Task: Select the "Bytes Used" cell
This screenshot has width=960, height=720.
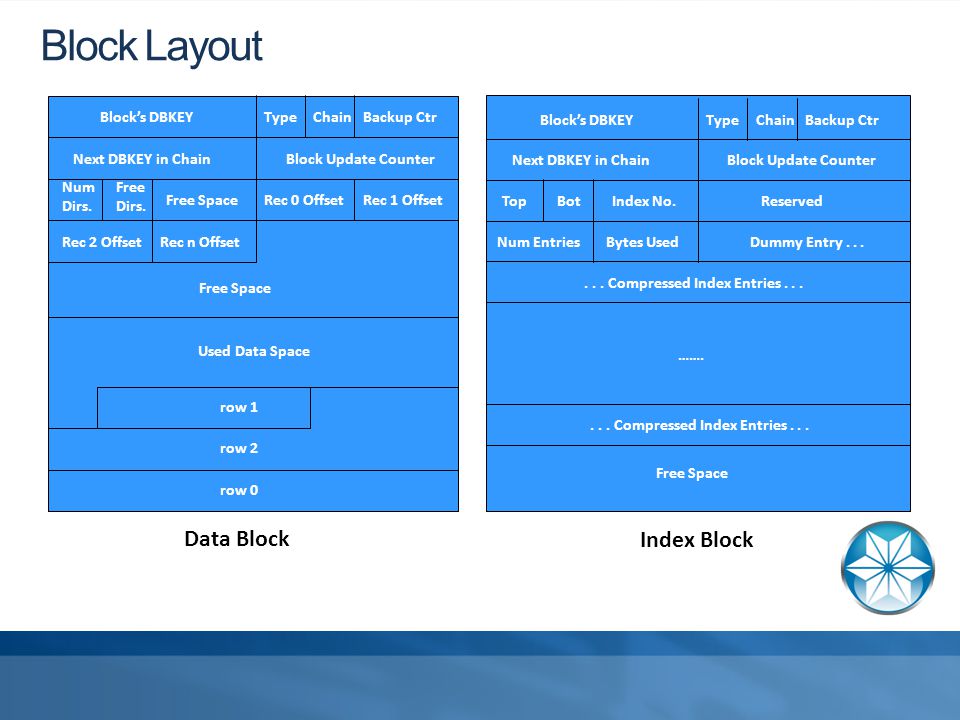Action: pos(646,242)
